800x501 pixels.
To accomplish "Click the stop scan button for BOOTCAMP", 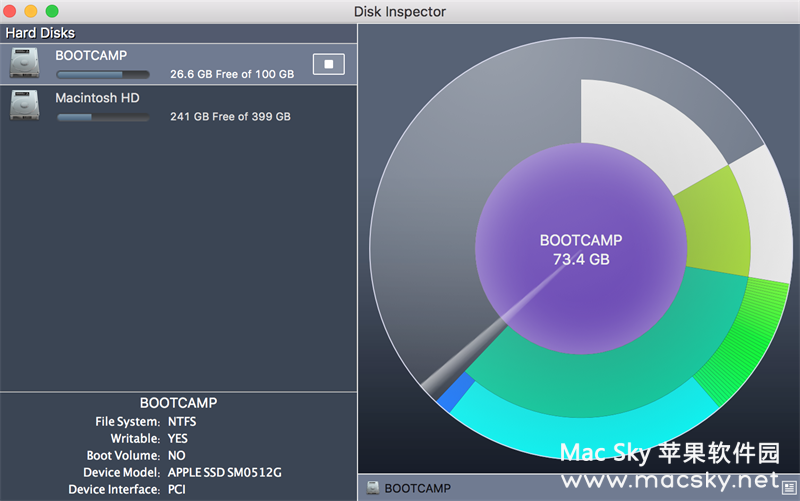I will (x=329, y=64).
